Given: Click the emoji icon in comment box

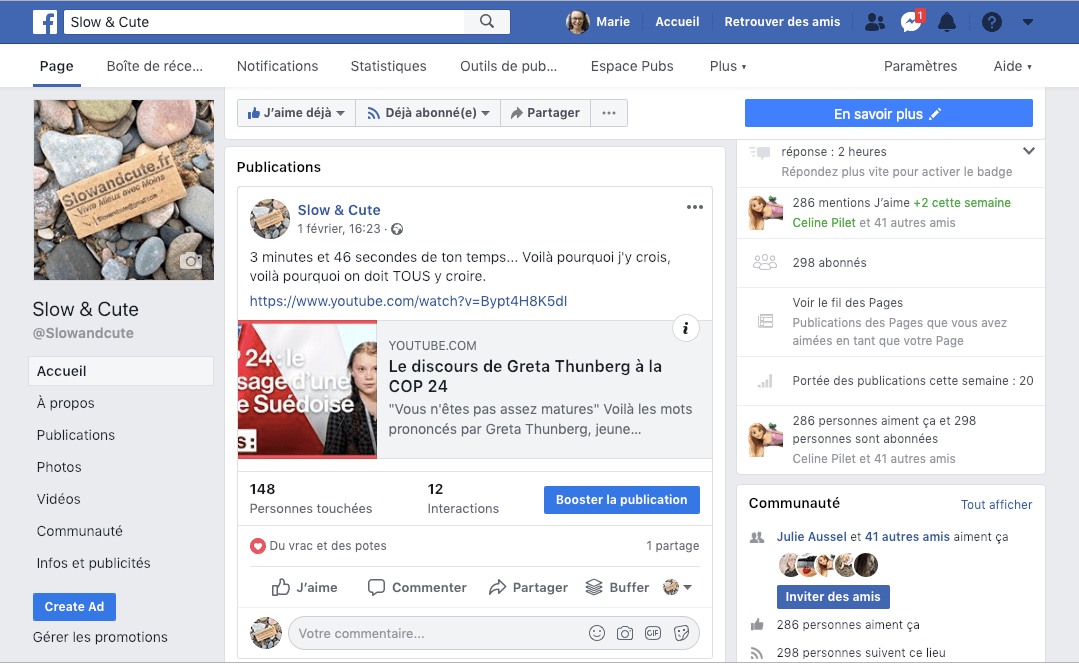Looking at the screenshot, I should (597, 633).
